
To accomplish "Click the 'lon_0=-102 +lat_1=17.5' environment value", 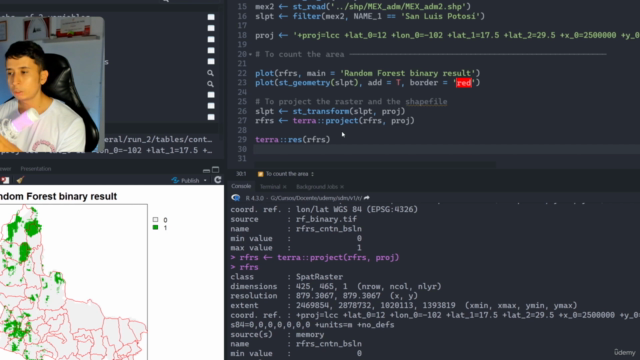I will coord(153,151).
